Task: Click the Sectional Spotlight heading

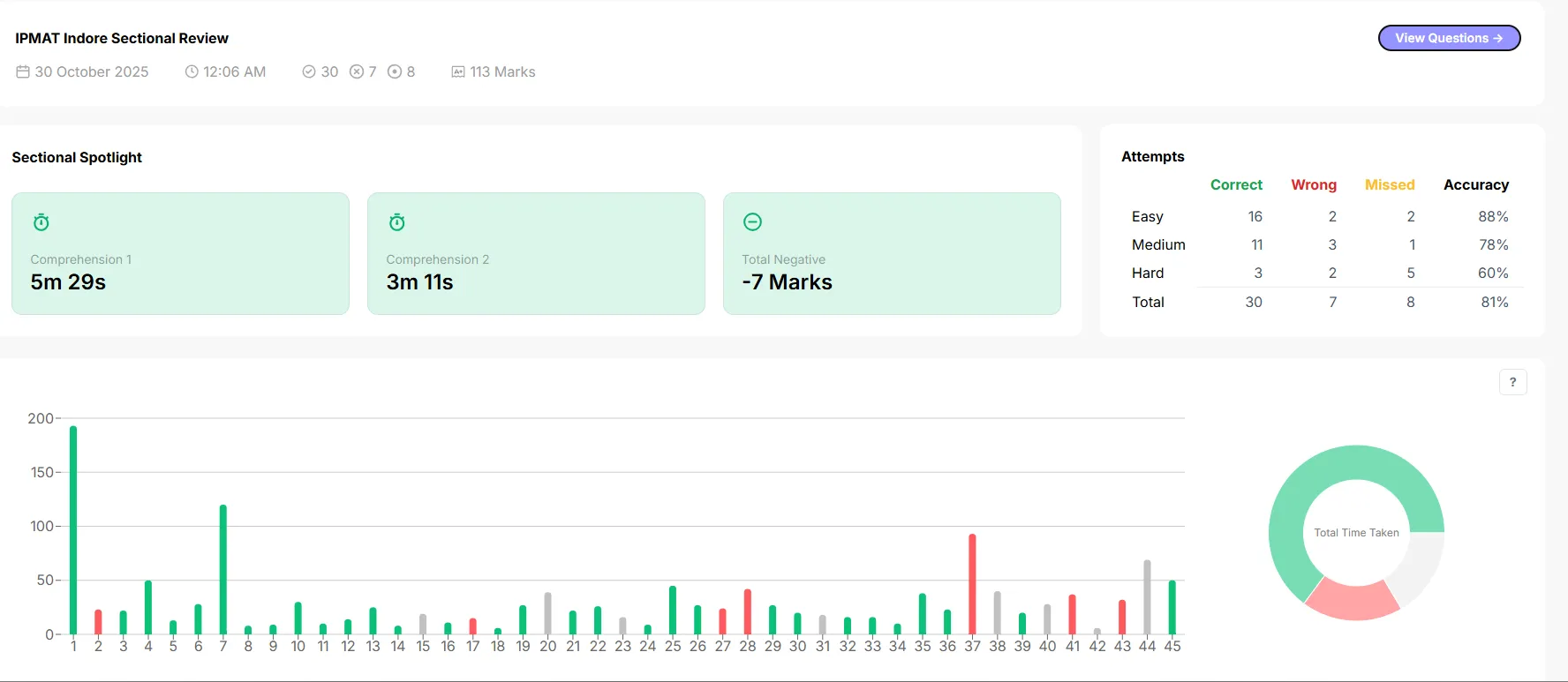Action: (77, 157)
